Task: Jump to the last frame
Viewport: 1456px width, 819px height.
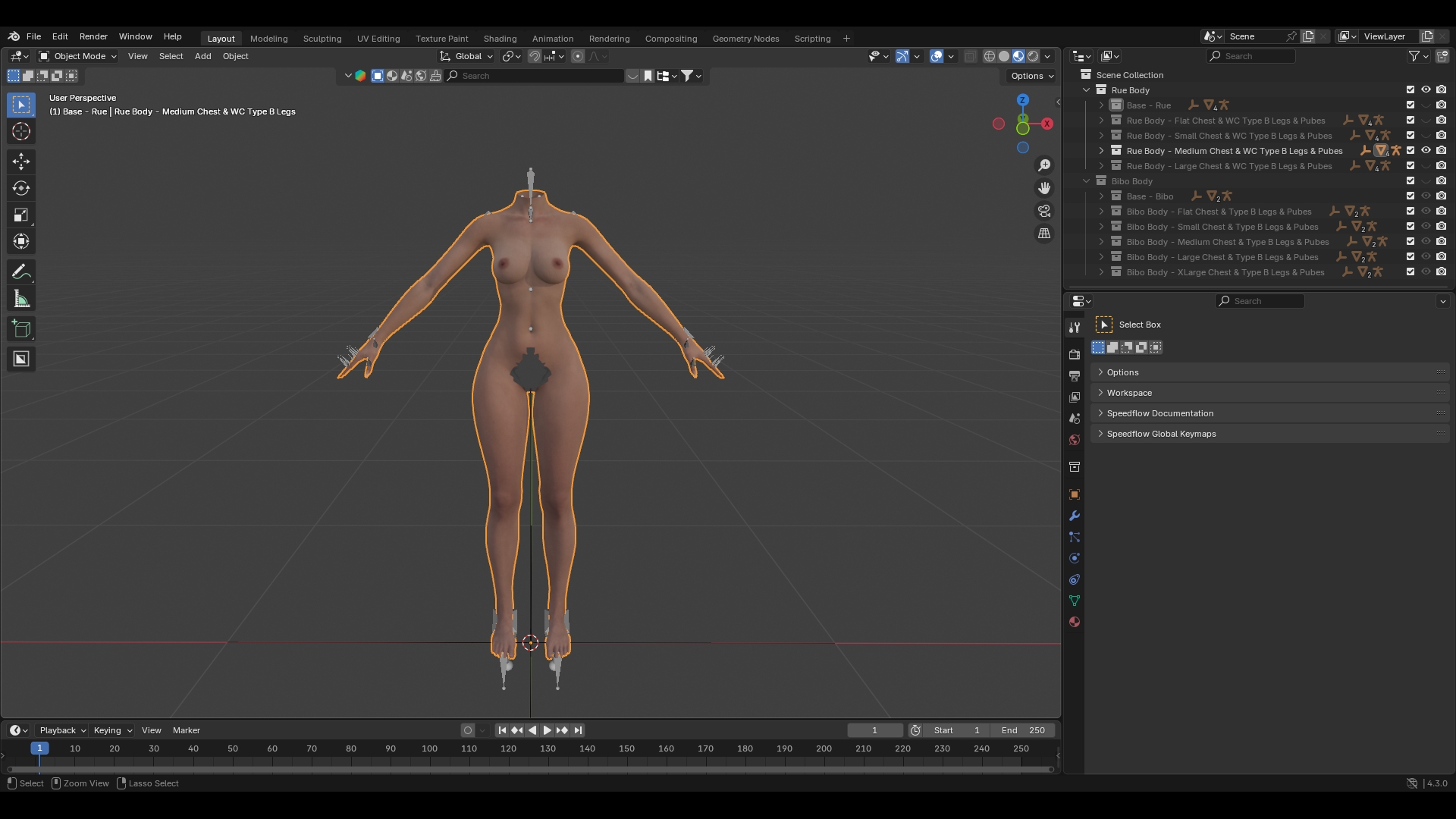Action: [578, 730]
